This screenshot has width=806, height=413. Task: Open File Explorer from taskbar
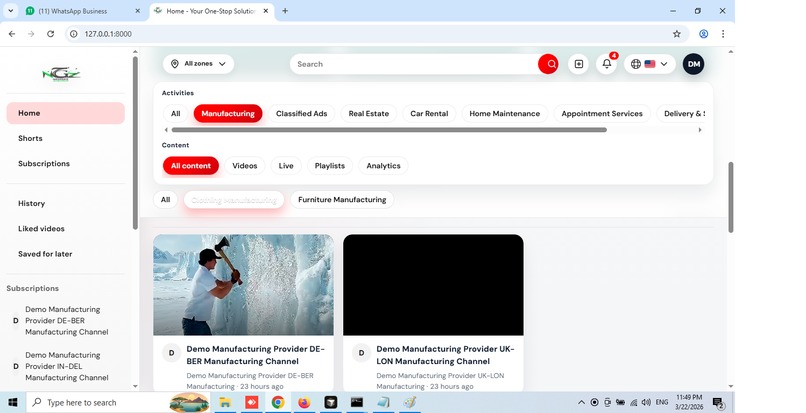[225, 402]
